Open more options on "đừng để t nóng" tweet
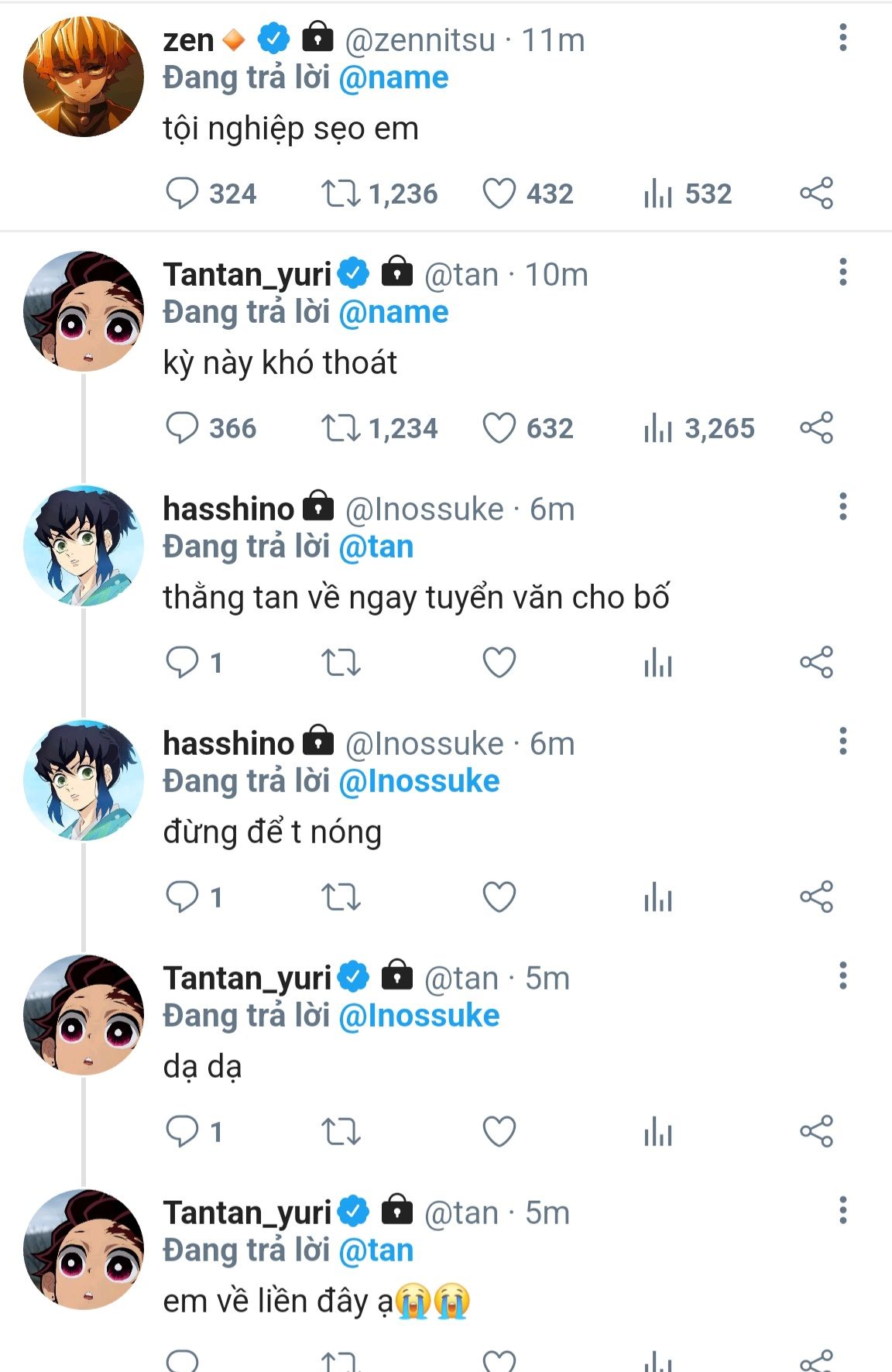The image size is (892, 1372). tap(842, 742)
